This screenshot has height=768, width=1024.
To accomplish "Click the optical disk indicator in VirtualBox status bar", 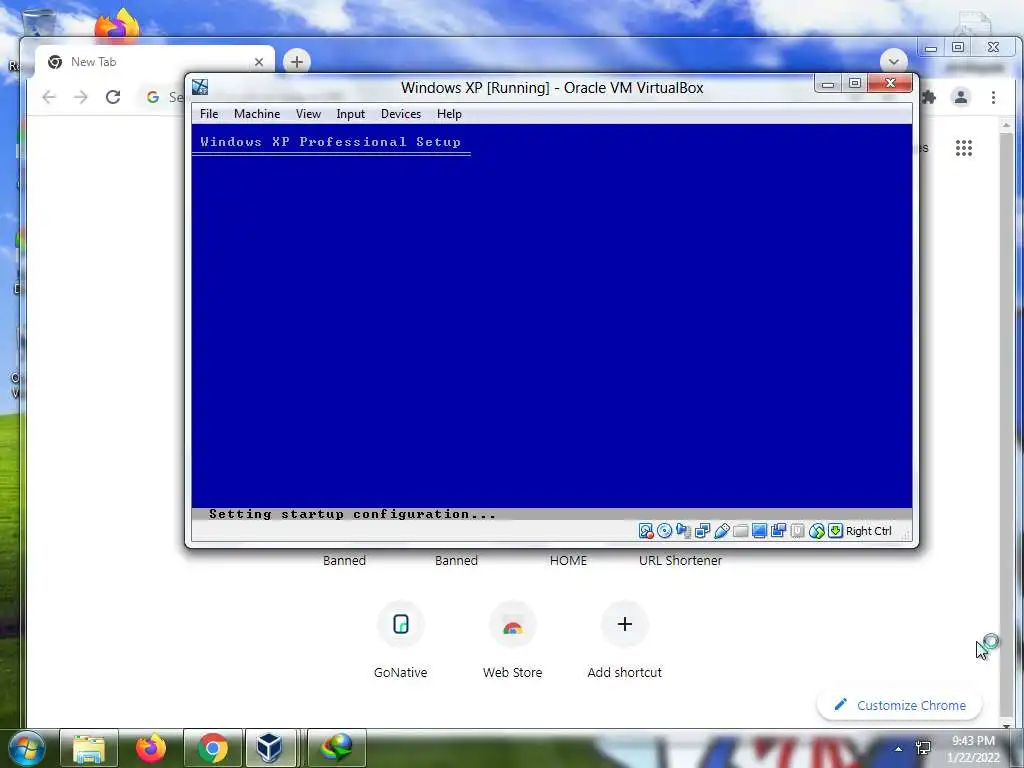I will [x=664, y=531].
